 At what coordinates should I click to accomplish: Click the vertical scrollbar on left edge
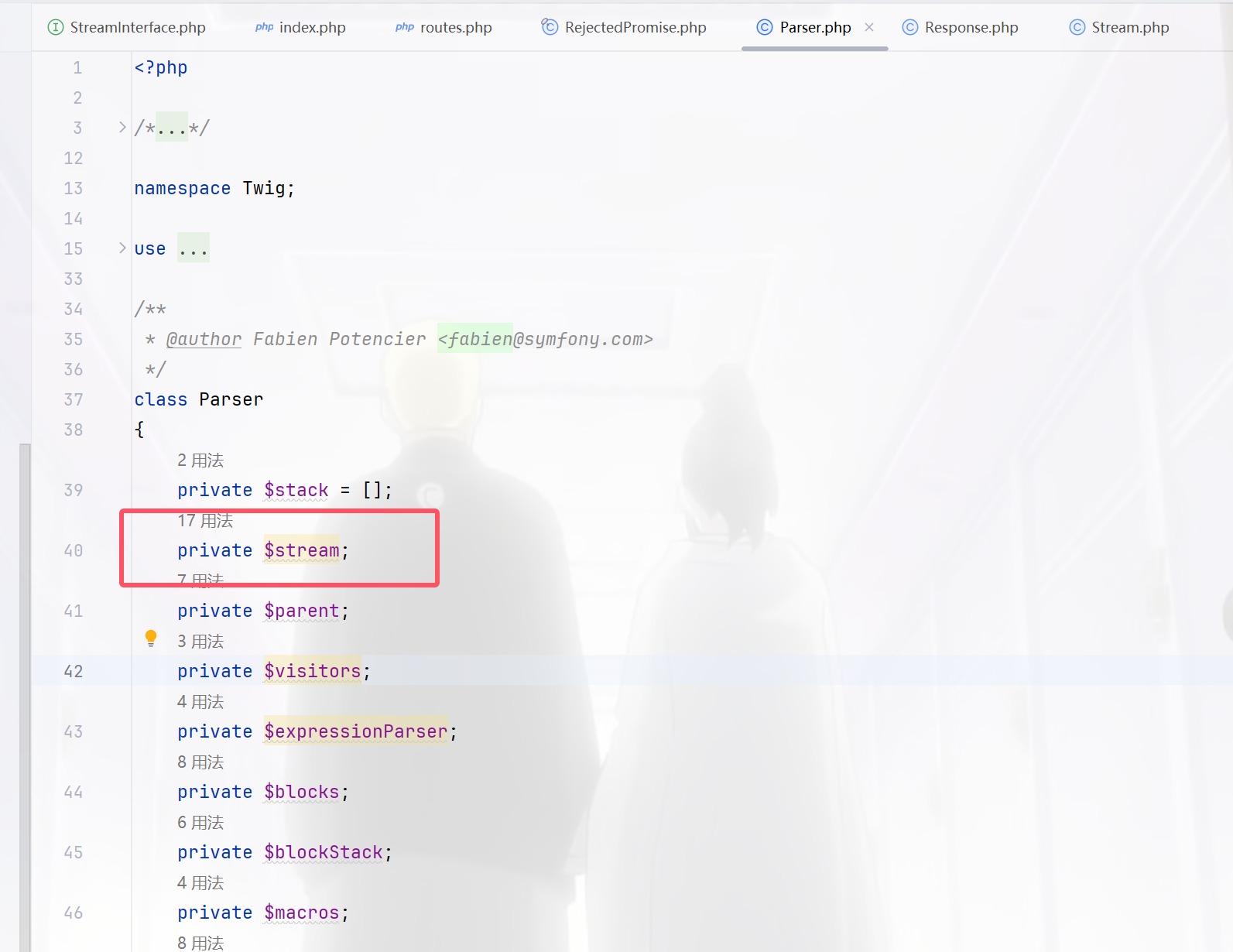point(25,697)
